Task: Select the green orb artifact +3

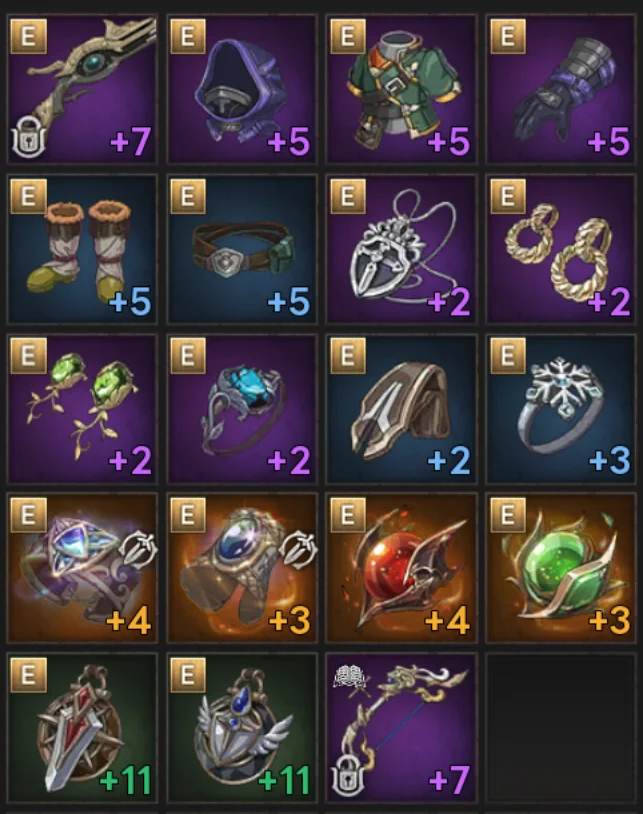Action: pyautogui.click(x=561, y=568)
